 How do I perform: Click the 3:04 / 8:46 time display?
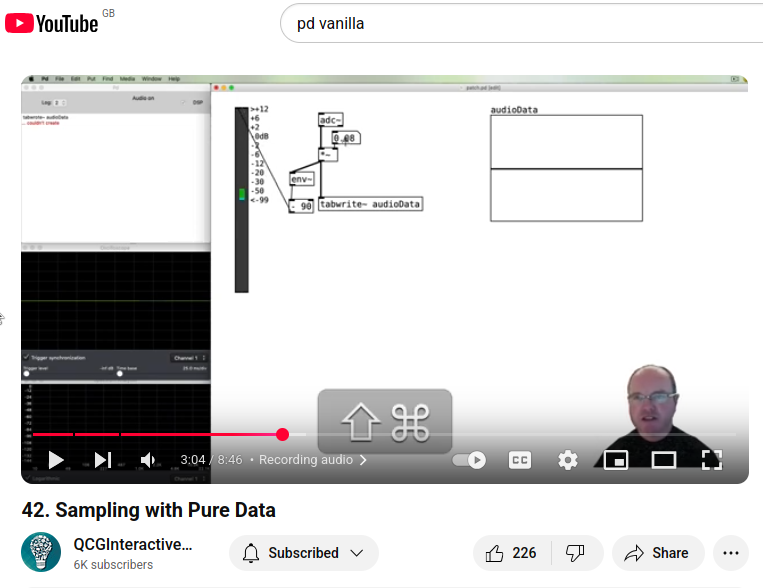point(211,459)
